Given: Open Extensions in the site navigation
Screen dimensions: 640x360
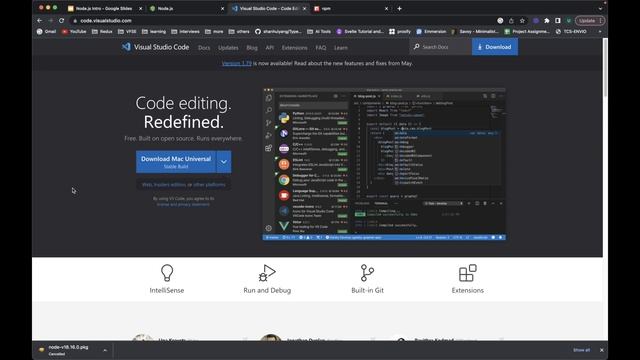Looking at the screenshot, I should 294,48.
